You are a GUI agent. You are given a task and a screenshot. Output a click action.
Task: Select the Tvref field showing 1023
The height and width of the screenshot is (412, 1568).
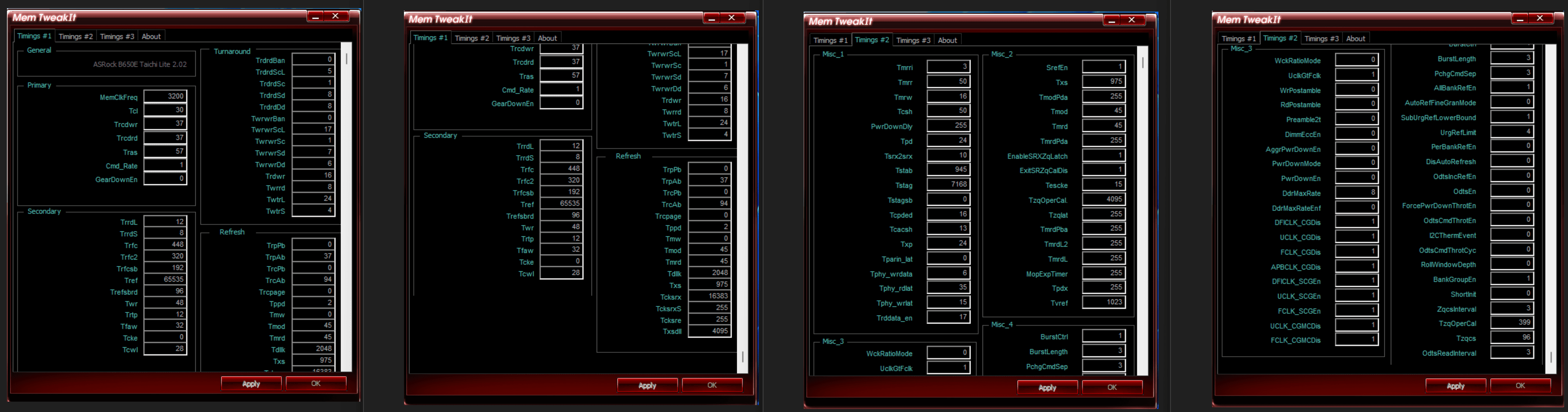pos(1104,302)
